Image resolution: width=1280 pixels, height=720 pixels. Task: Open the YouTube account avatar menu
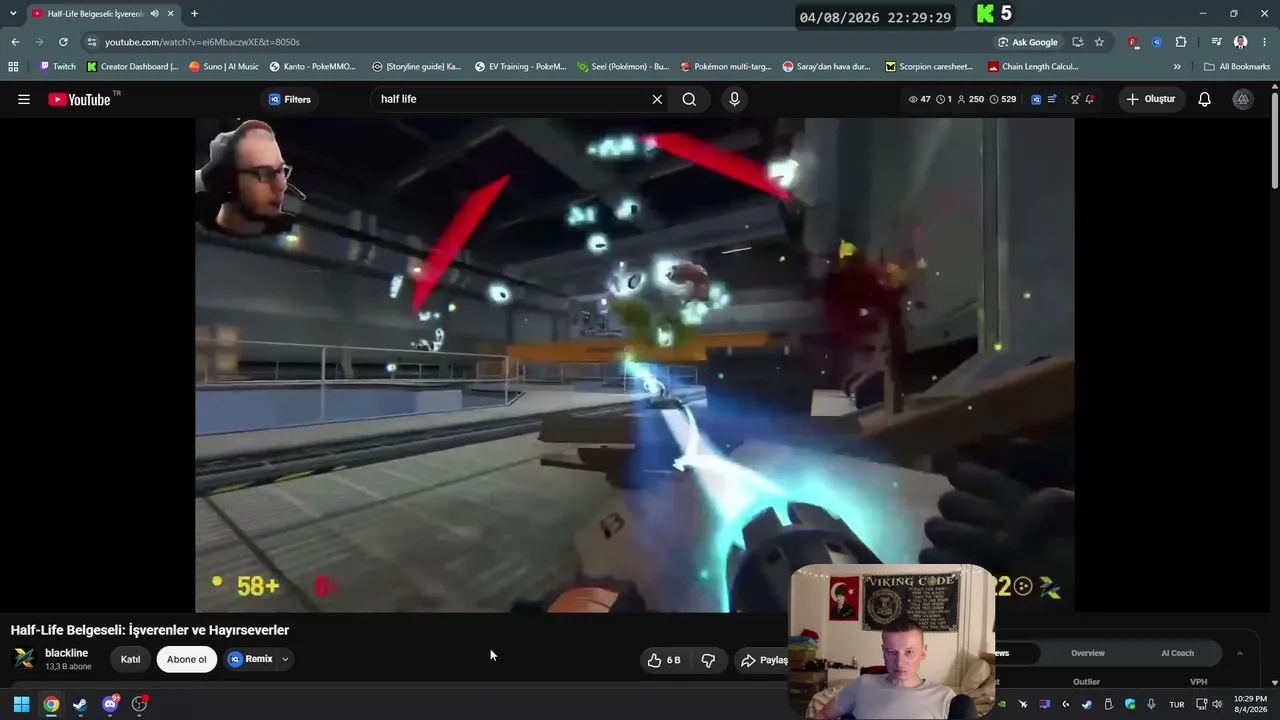(x=1242, y=99)
